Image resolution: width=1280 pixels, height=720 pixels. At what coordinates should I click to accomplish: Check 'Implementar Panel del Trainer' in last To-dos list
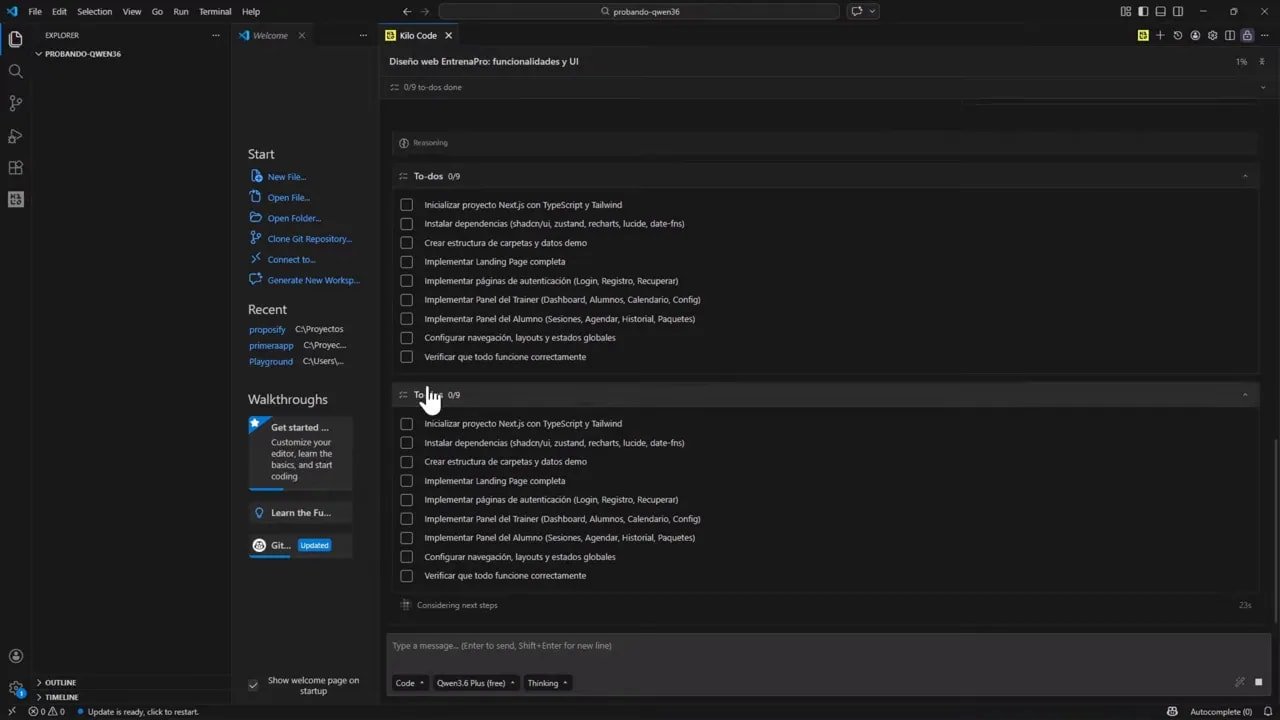(x=406, y=518)
